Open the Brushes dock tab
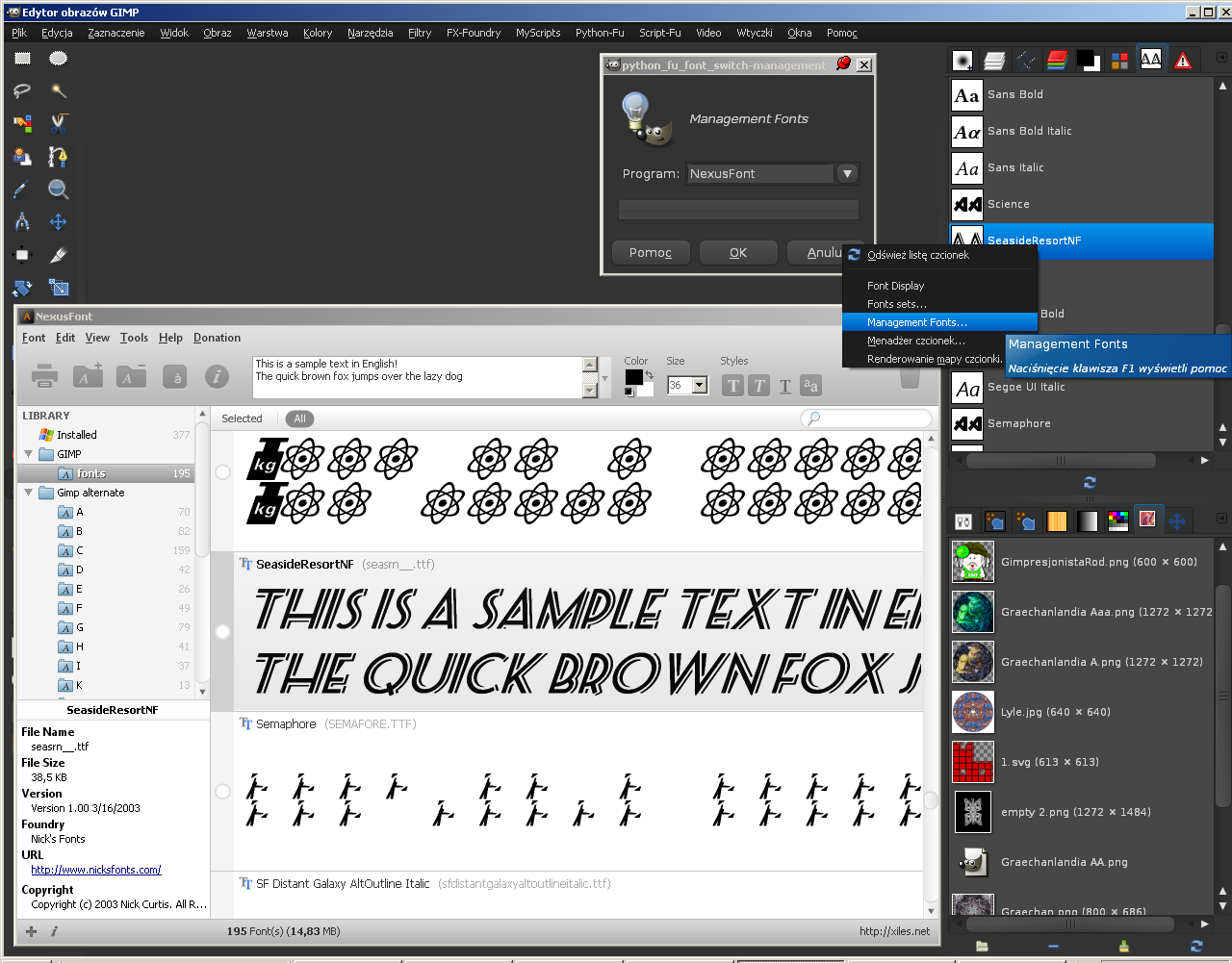The height and width of the screenshot is (963, 1232). (x=962, y=61)
